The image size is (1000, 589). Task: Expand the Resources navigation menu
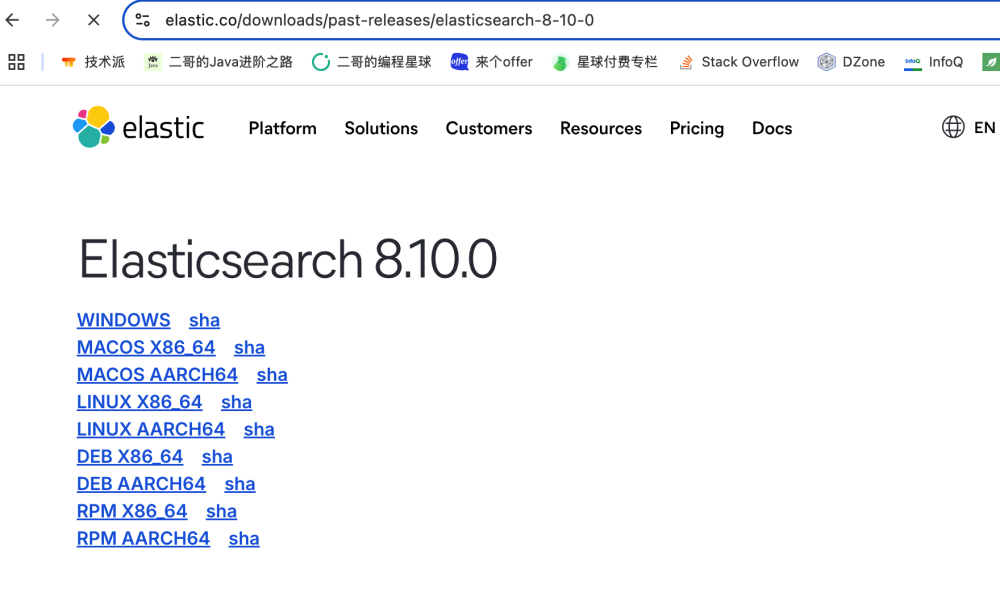click(x=600, y=128)
